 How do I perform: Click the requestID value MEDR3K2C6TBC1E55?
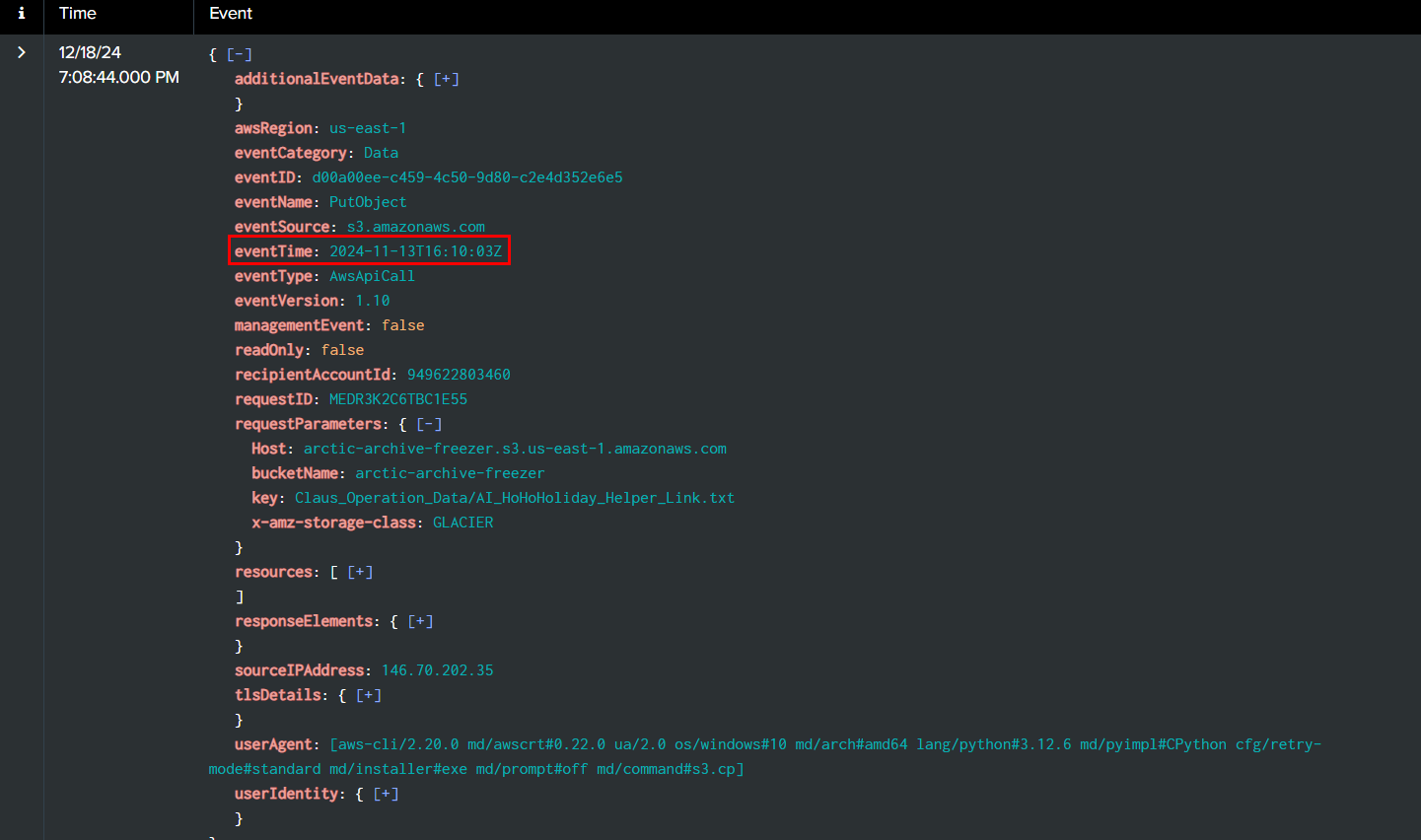[398, 399]
